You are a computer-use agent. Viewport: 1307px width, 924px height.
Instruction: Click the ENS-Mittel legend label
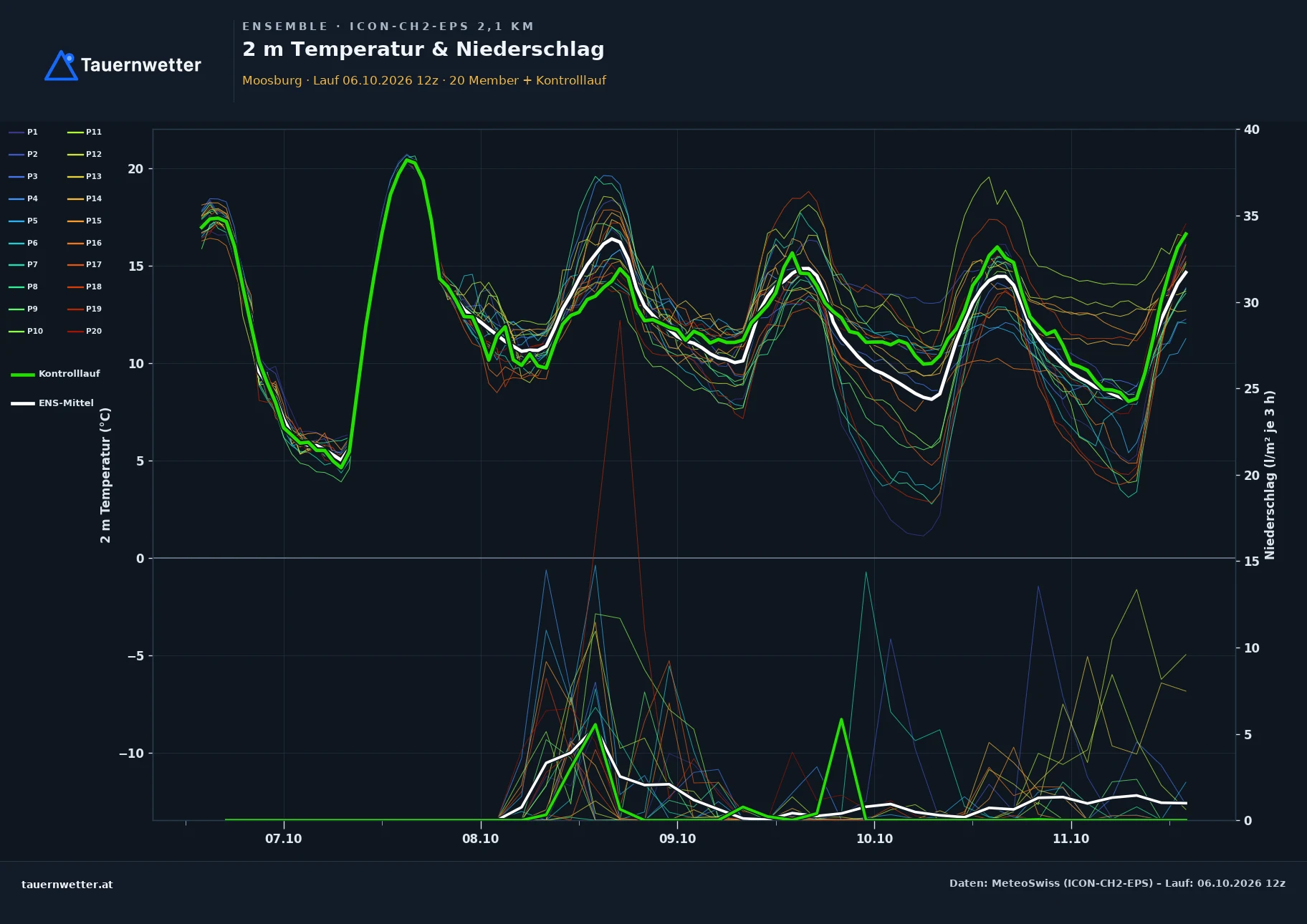(66, 403)
